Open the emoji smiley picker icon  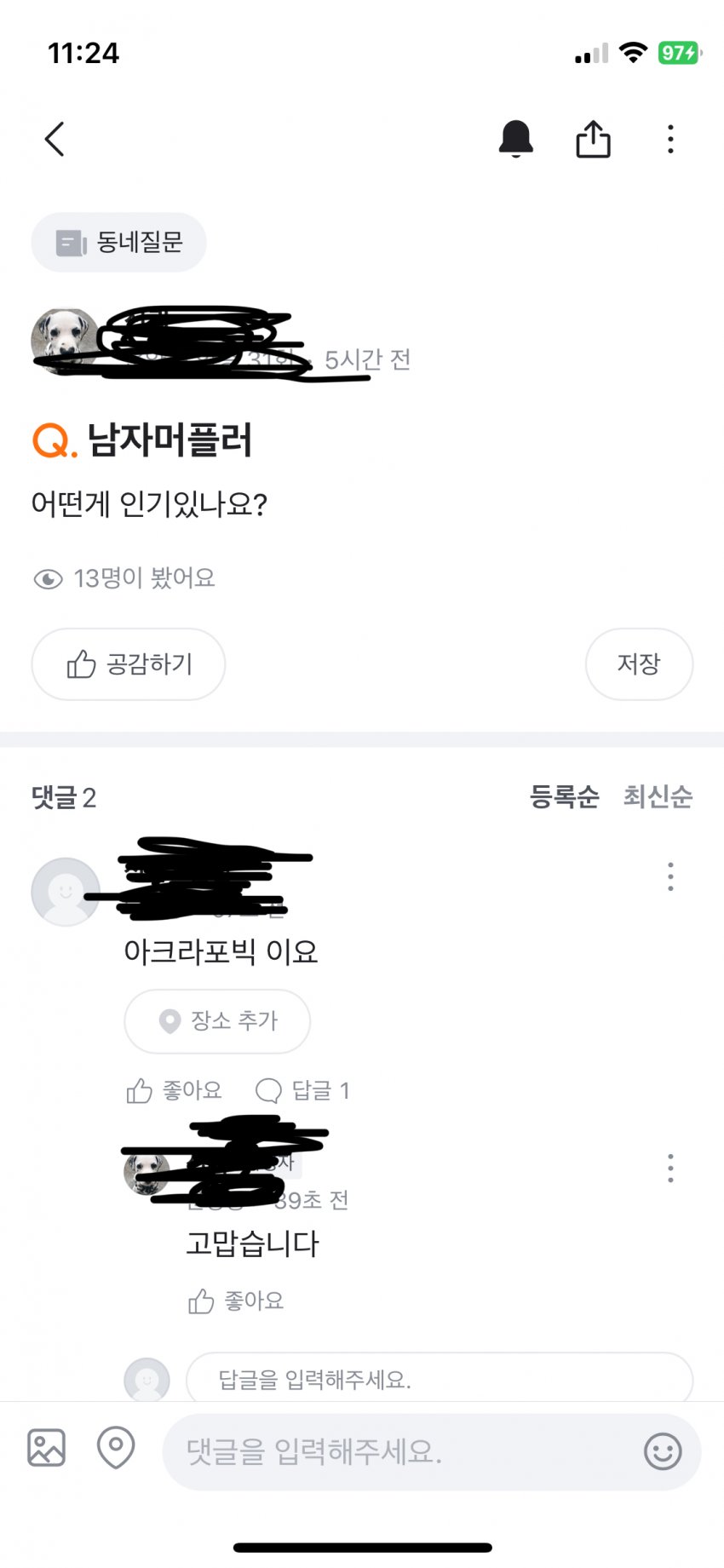[x=663, y=1451]
